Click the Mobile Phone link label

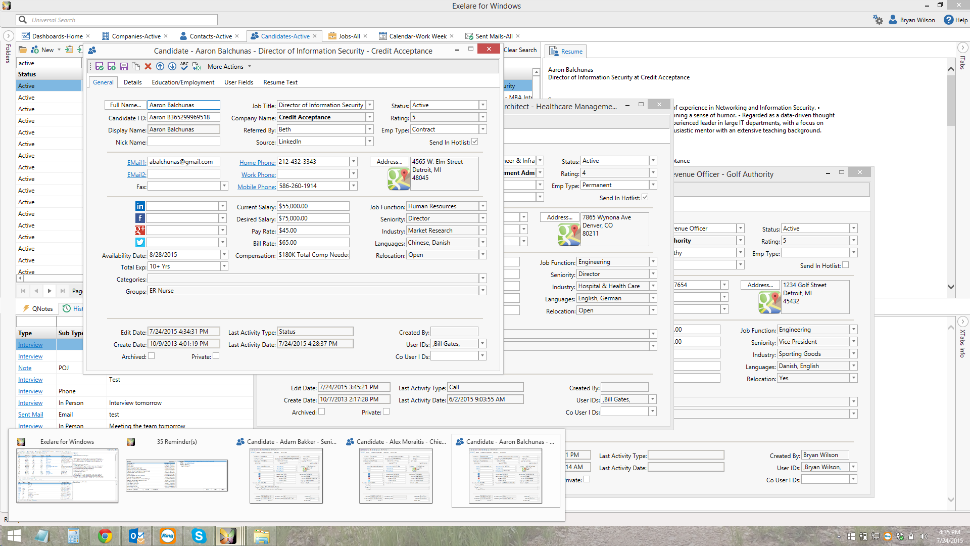tap(258, 186)
